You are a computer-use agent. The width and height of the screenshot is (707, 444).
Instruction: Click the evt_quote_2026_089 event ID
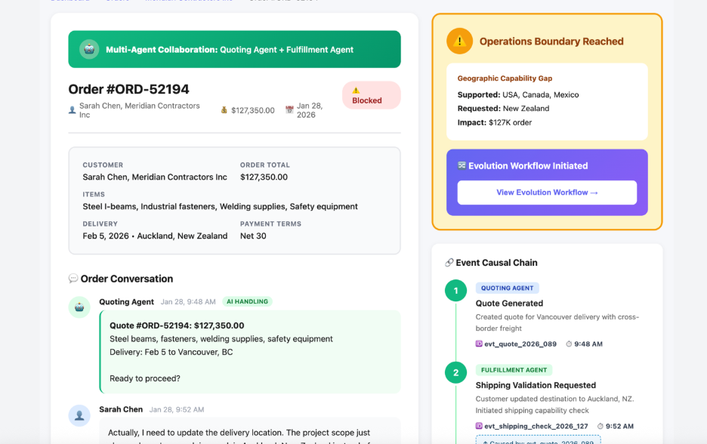click(520, 344)
